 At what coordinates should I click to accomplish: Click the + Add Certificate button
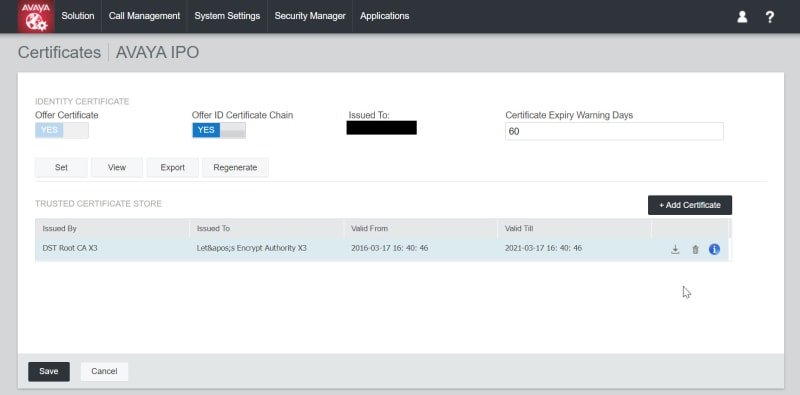pos(690,205)
